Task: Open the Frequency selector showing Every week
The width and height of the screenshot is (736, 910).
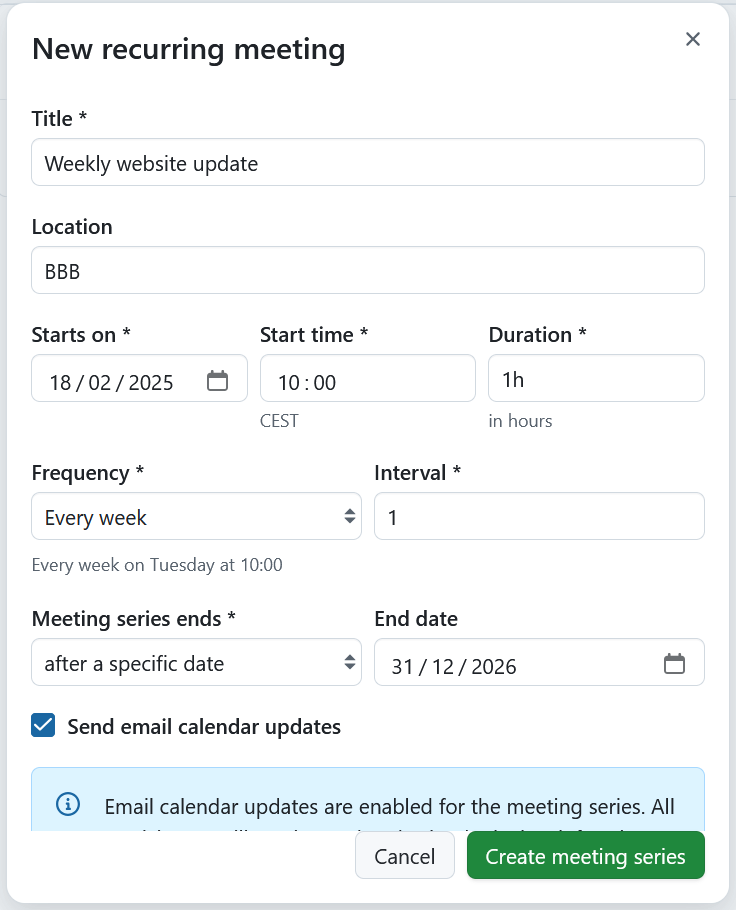Action: point(196,516)
